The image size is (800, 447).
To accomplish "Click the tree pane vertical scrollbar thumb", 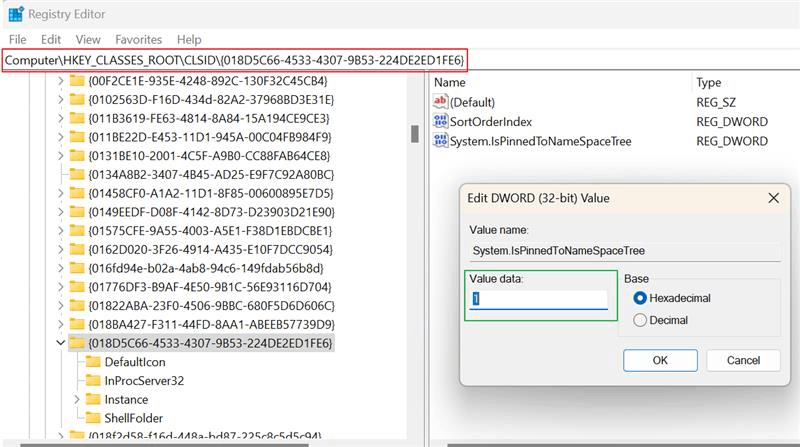I will [x=415, y=134].
